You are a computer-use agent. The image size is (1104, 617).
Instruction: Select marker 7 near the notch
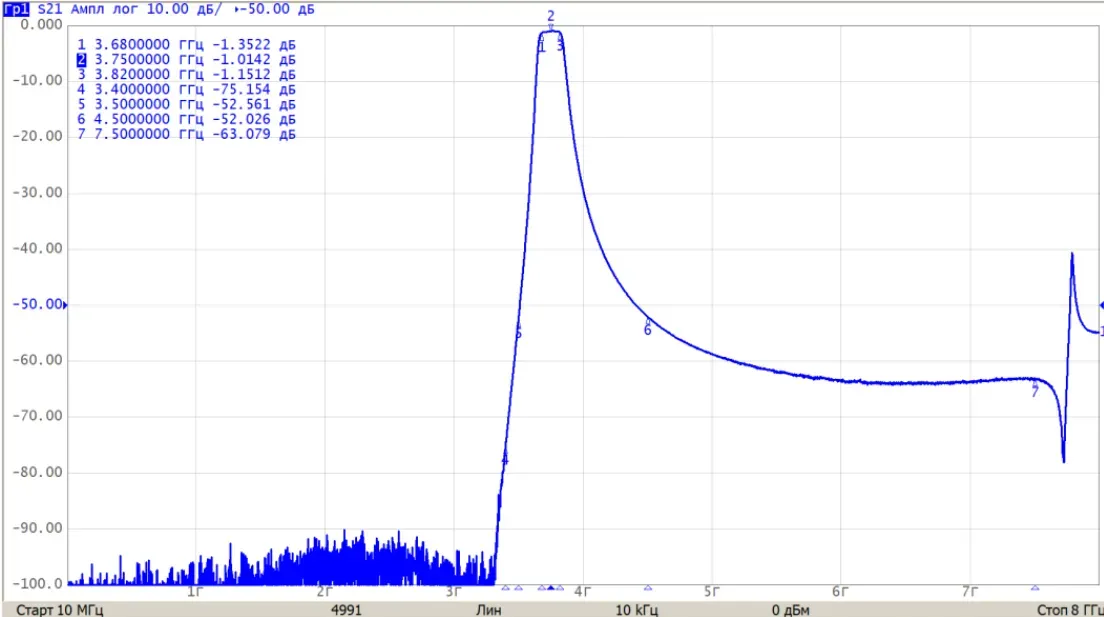[1034, 392]
